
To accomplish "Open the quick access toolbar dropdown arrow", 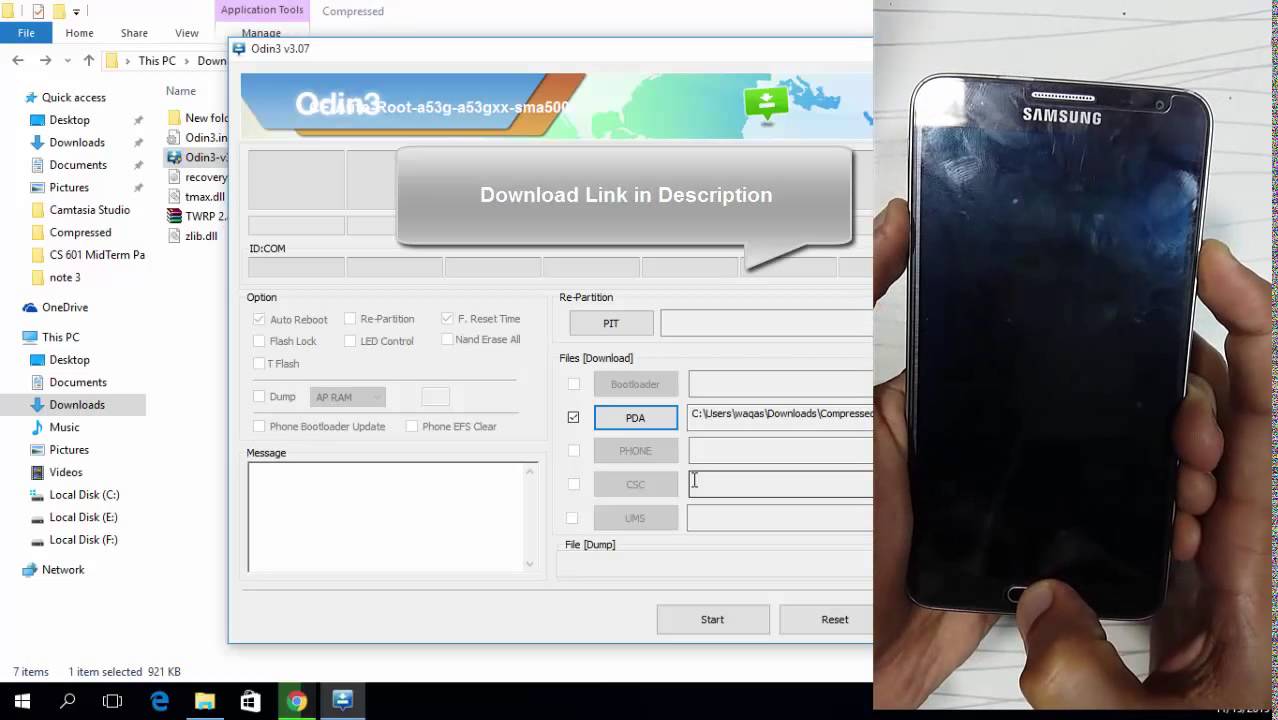I will tap(76, 12).
